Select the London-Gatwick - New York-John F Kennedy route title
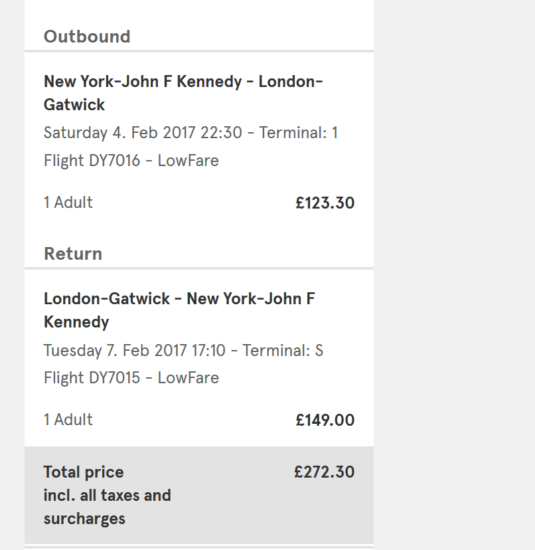This screenshot has height=550, width=535. (x=179, y=310)
